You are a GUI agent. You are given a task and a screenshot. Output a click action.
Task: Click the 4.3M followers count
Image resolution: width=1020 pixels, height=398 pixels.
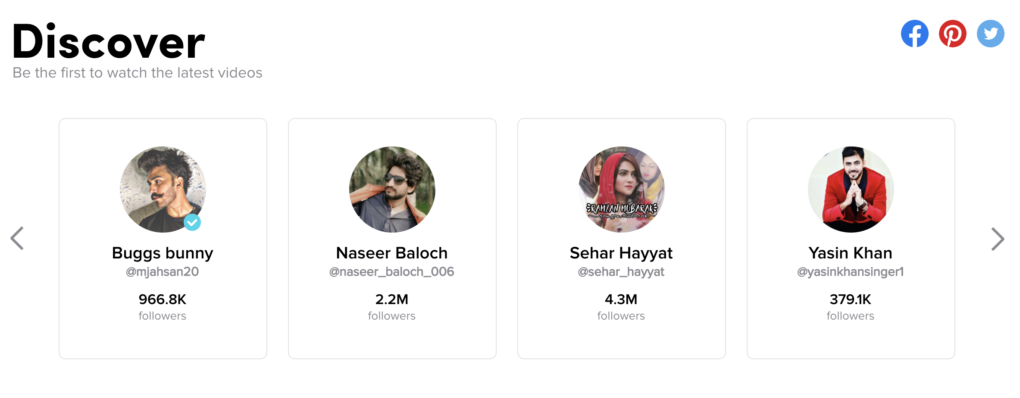[x=621, y=300]
